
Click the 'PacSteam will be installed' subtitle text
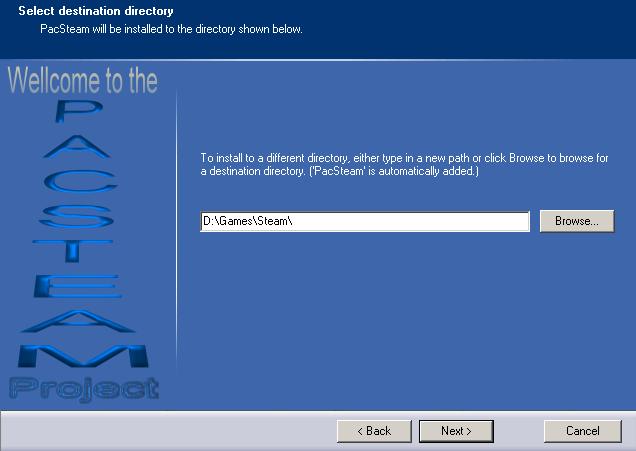pos(171,29)
